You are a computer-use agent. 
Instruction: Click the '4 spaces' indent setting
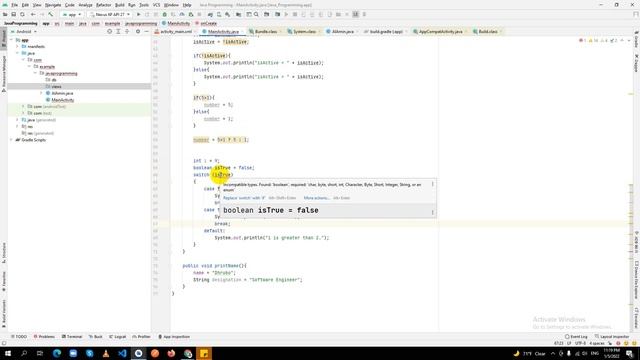[597, 343]
